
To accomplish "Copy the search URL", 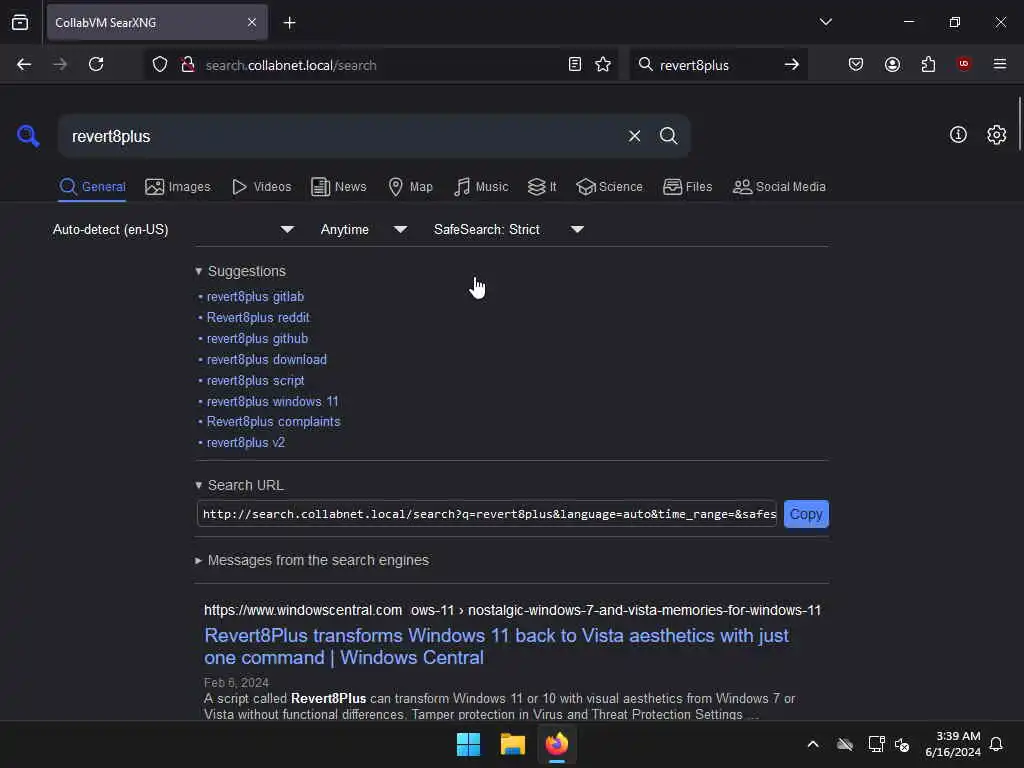I will (806, 514).
